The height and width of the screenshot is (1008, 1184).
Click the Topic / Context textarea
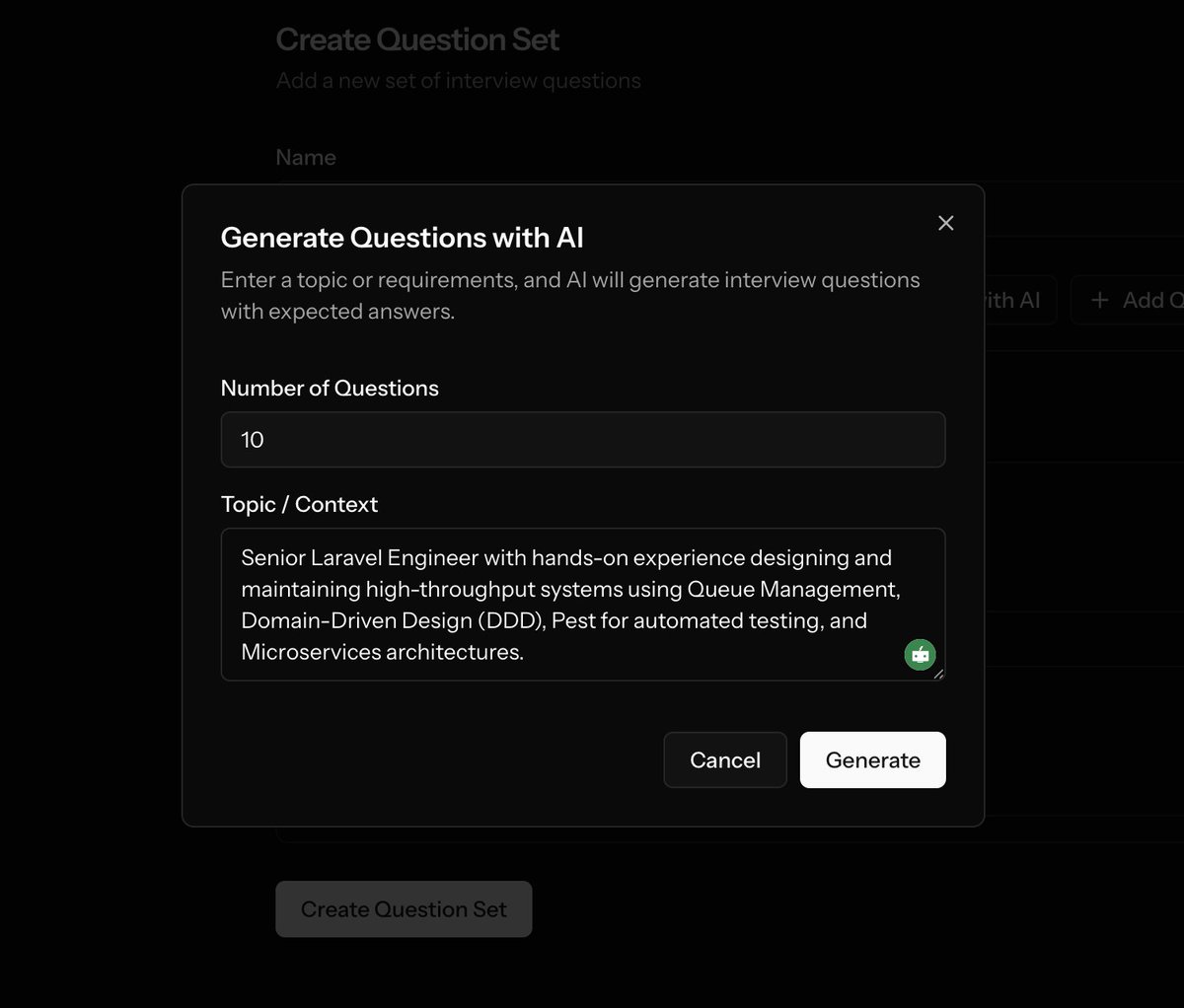tap(583, 605)
